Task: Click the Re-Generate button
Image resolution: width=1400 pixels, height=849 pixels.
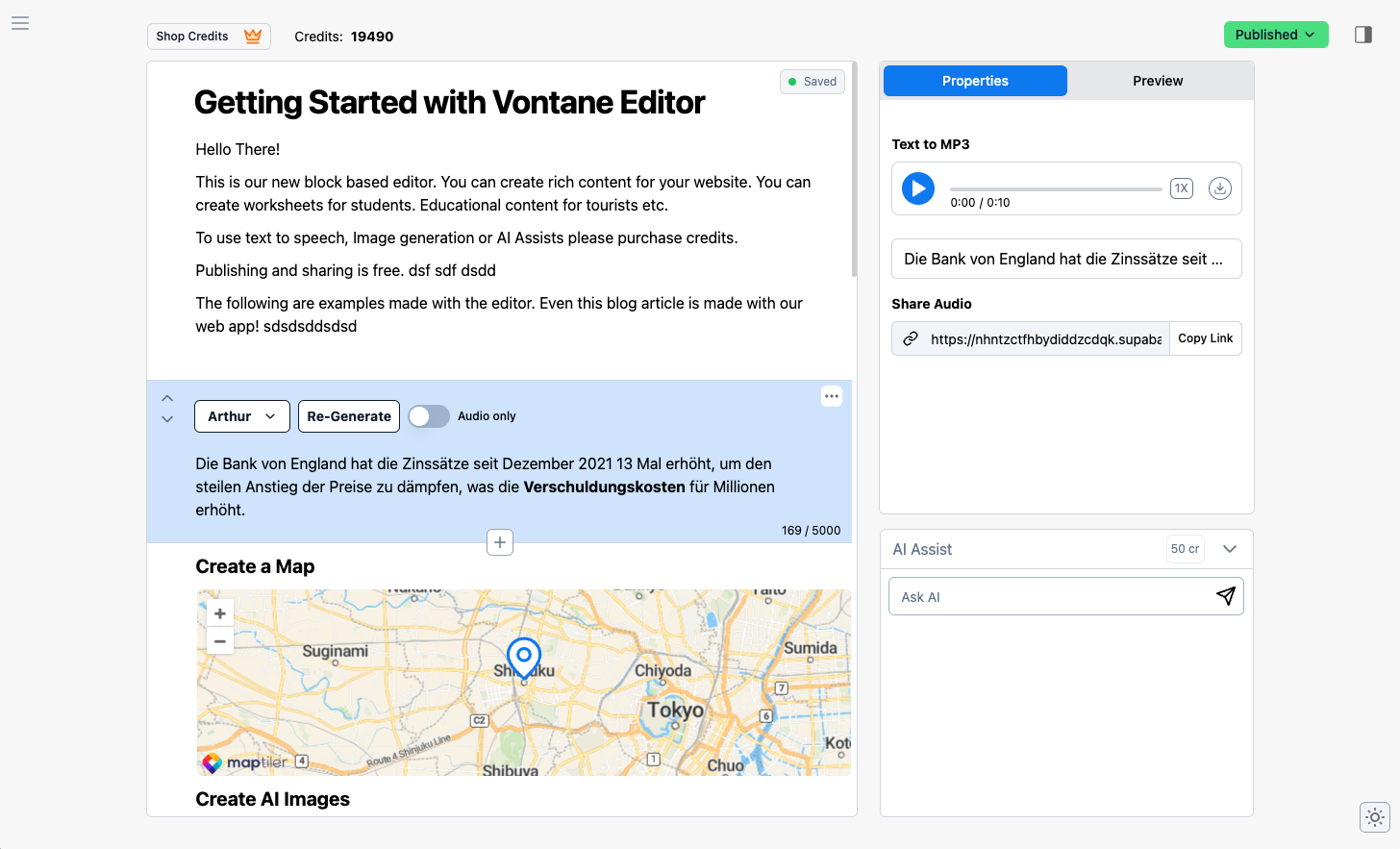Action: (349, 416)
